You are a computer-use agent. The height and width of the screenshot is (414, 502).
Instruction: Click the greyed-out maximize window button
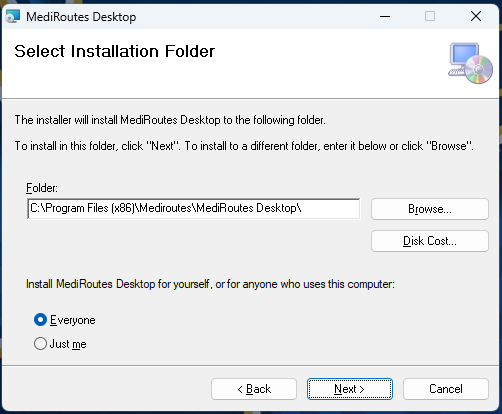pos(430,16)
